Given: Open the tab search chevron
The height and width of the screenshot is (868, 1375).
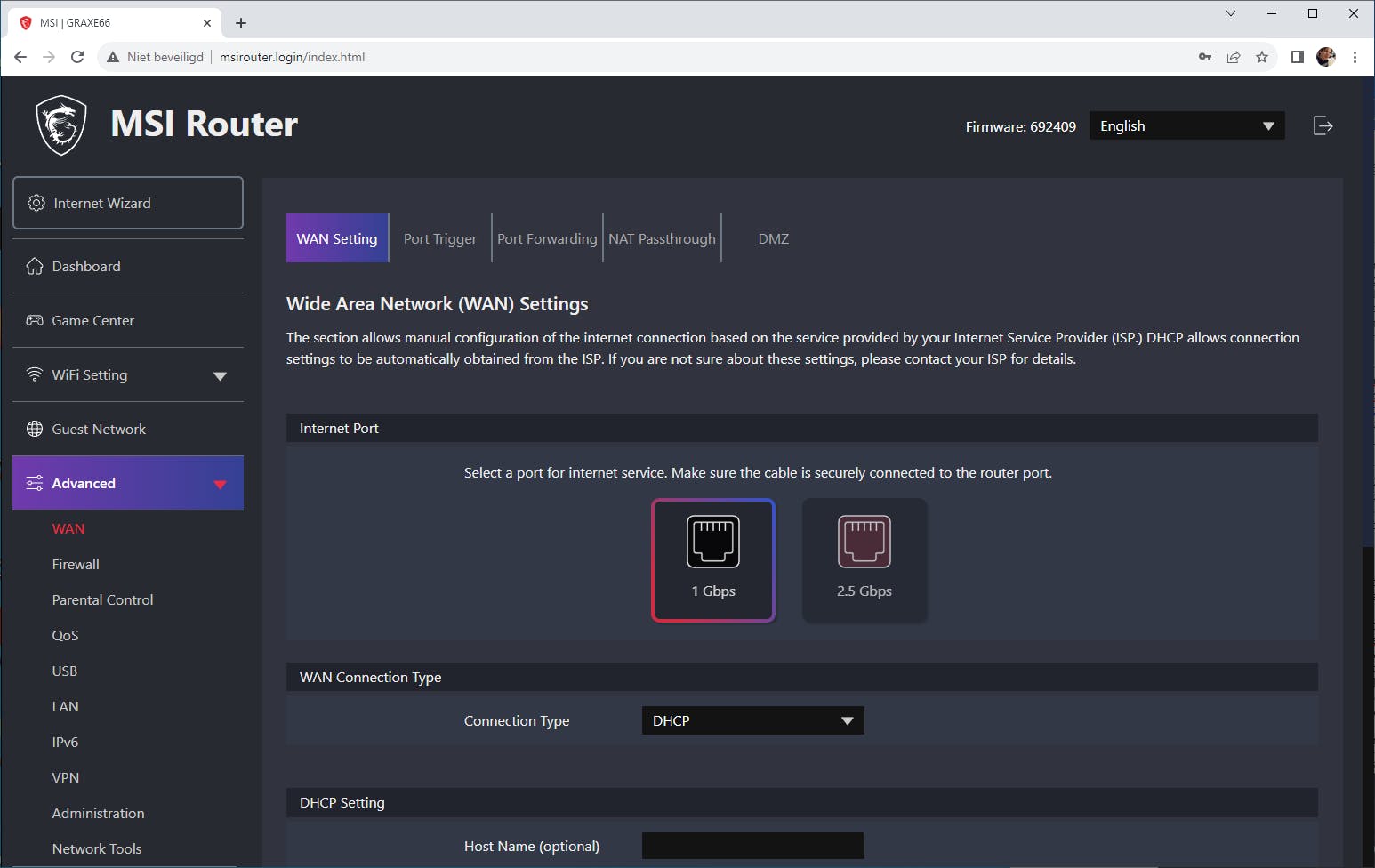Looking at the screenshot, I should tap(1231, 13).
